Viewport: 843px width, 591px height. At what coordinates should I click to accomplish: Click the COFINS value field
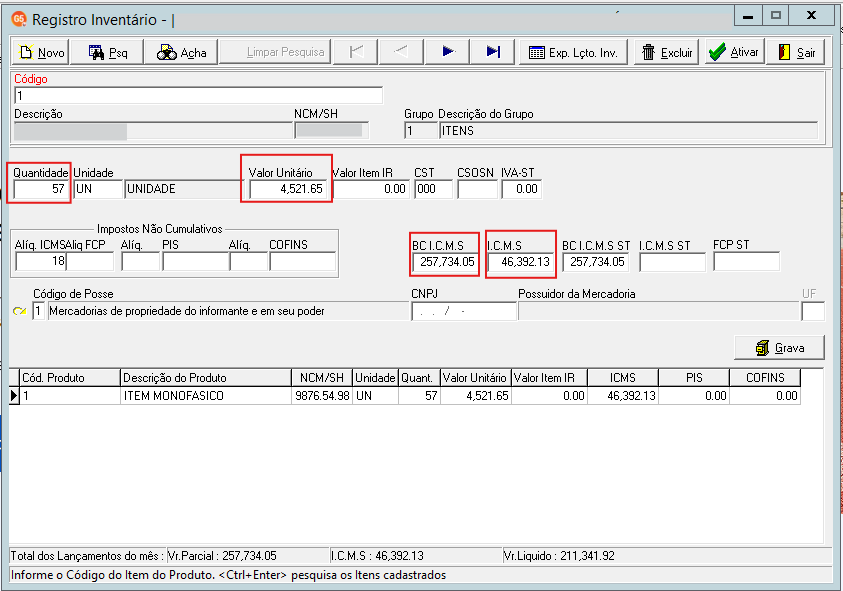point(303,261)
